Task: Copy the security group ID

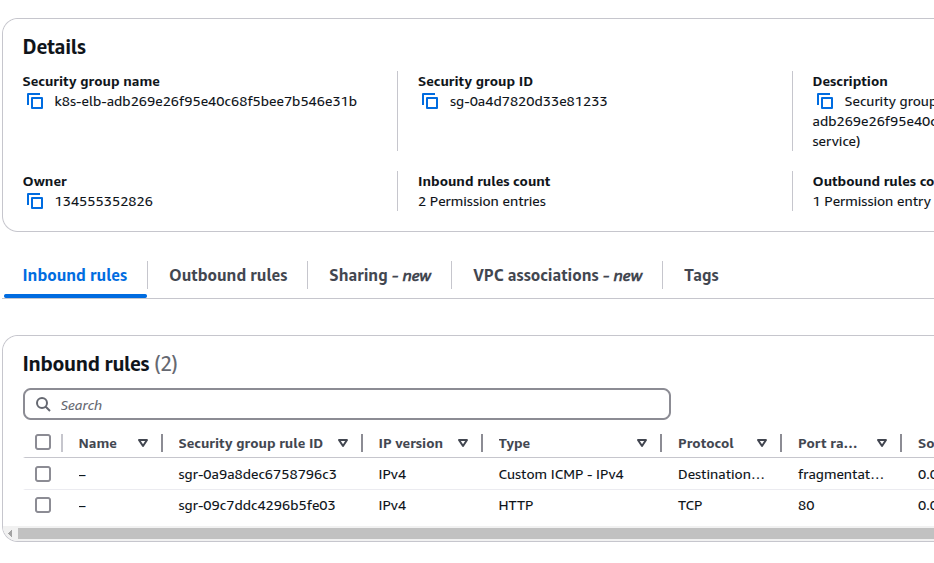Action: point(430,102)
